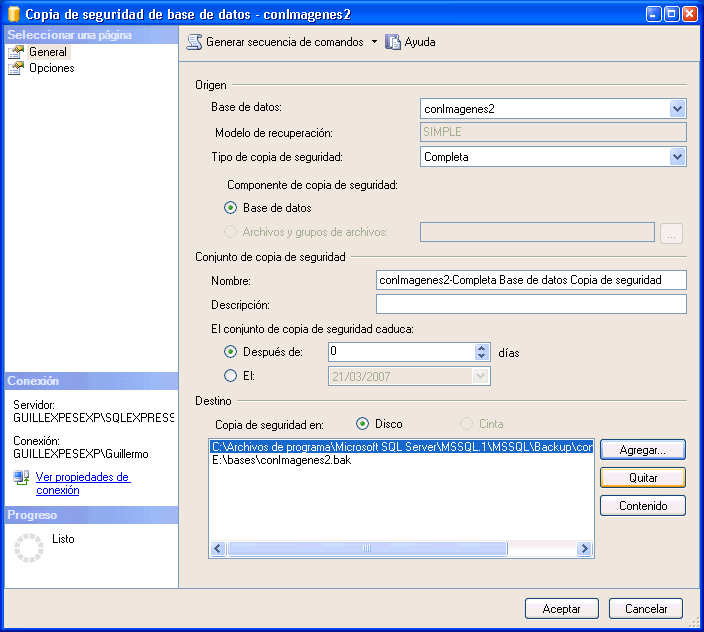Image resolution: width=704 pixels, height=632 pixels.
Task: Open the Opciones page
Action: tap(51, 68)
